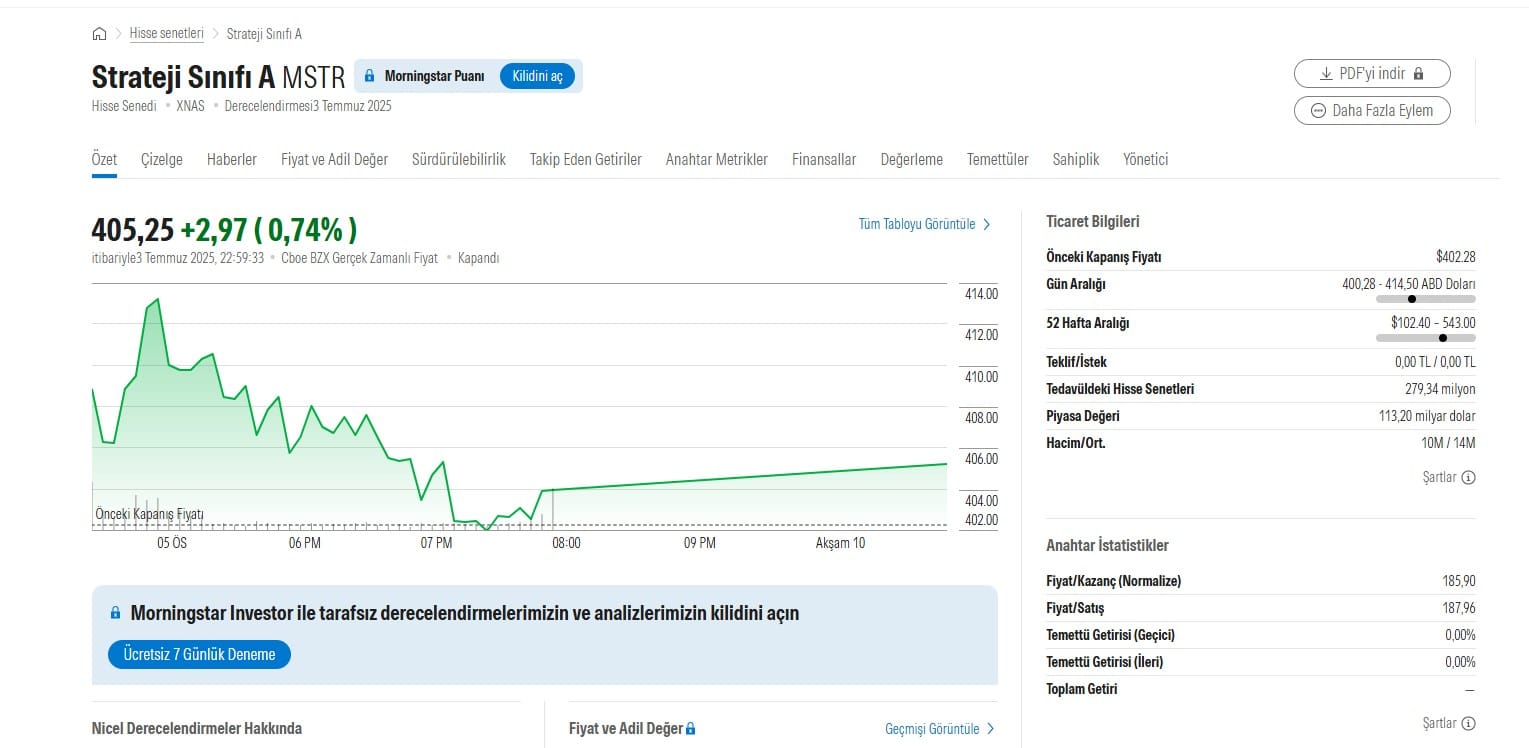Open Geçmişi Görüntüle link
Viewport: 1529px width, 748px height.
[933, 729]
